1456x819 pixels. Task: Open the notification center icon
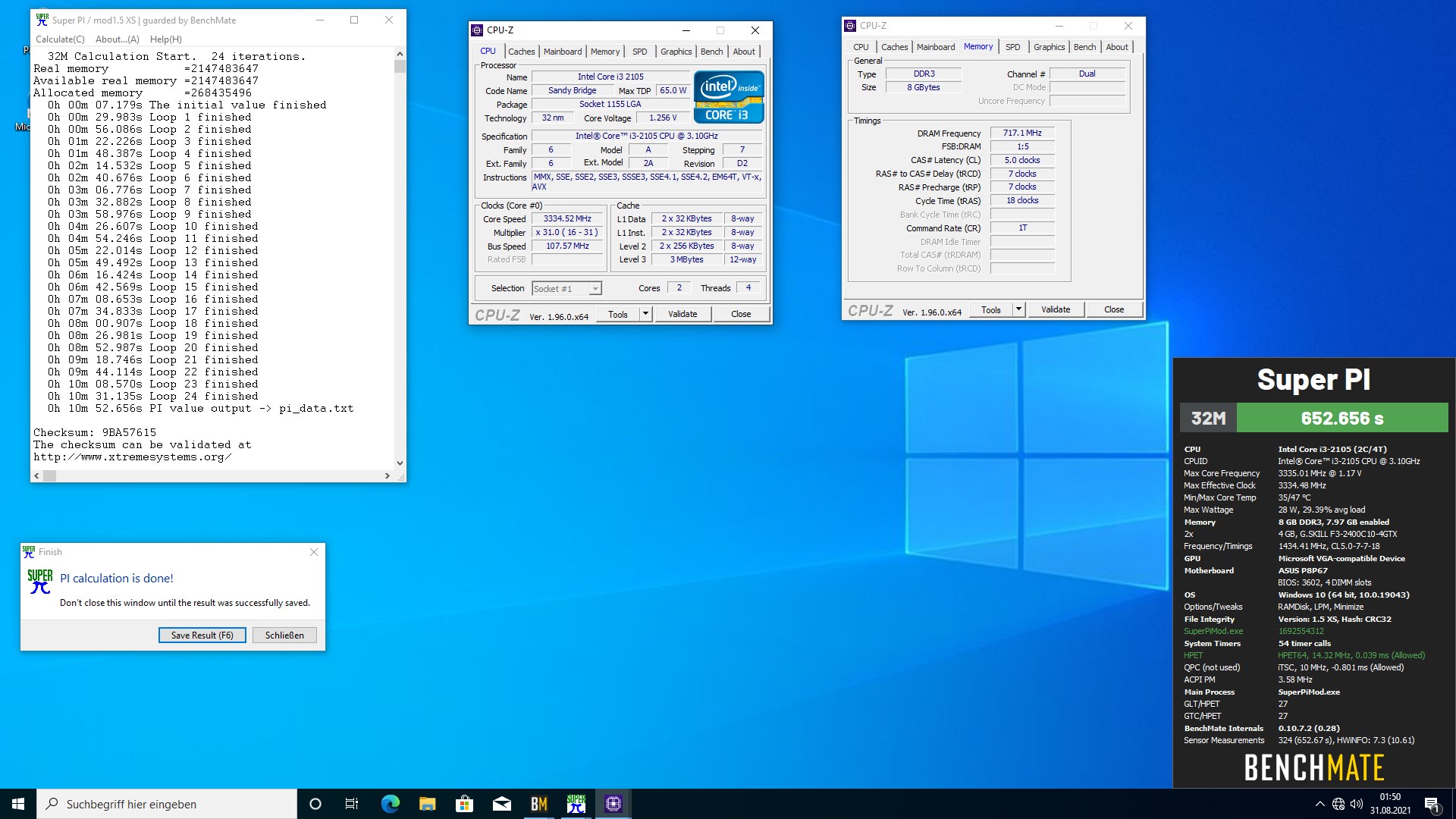(x=1432, y=804)
